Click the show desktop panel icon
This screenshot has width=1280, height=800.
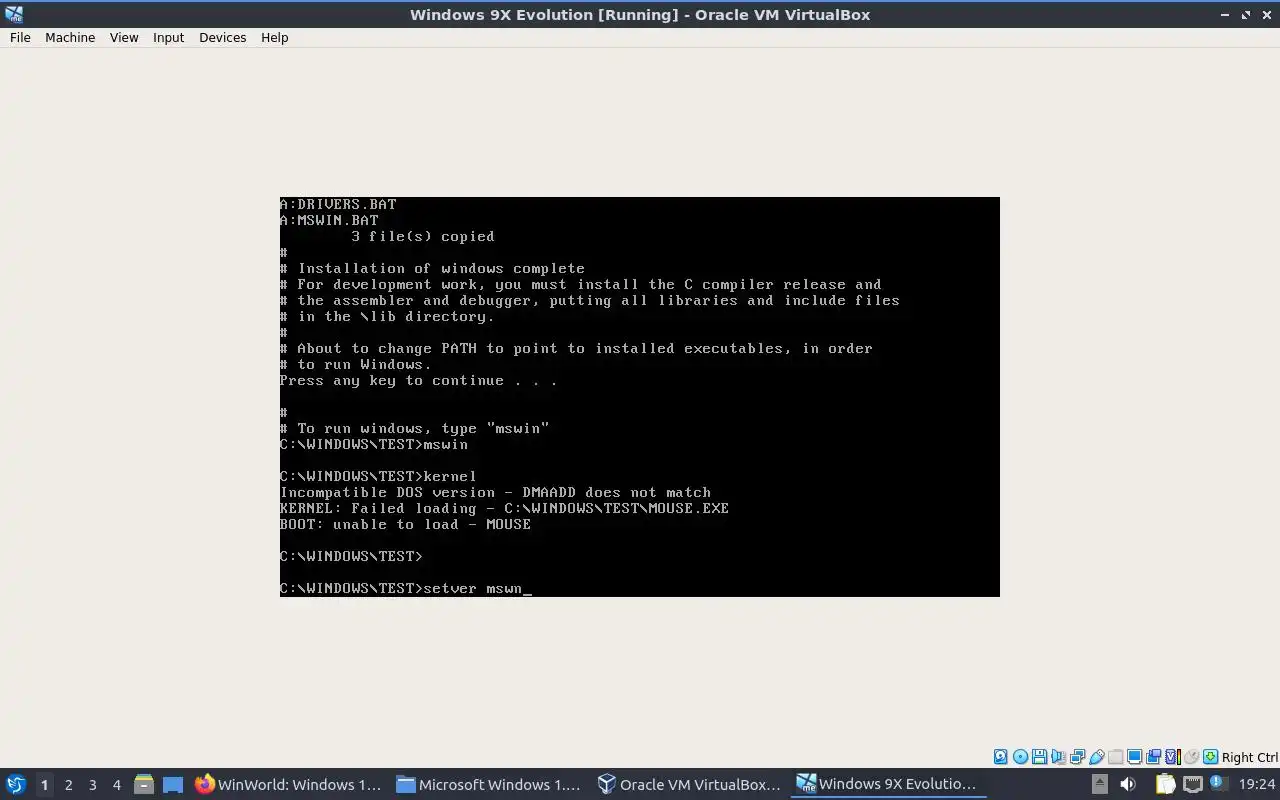pyautogui.click(x=173, y=784)
